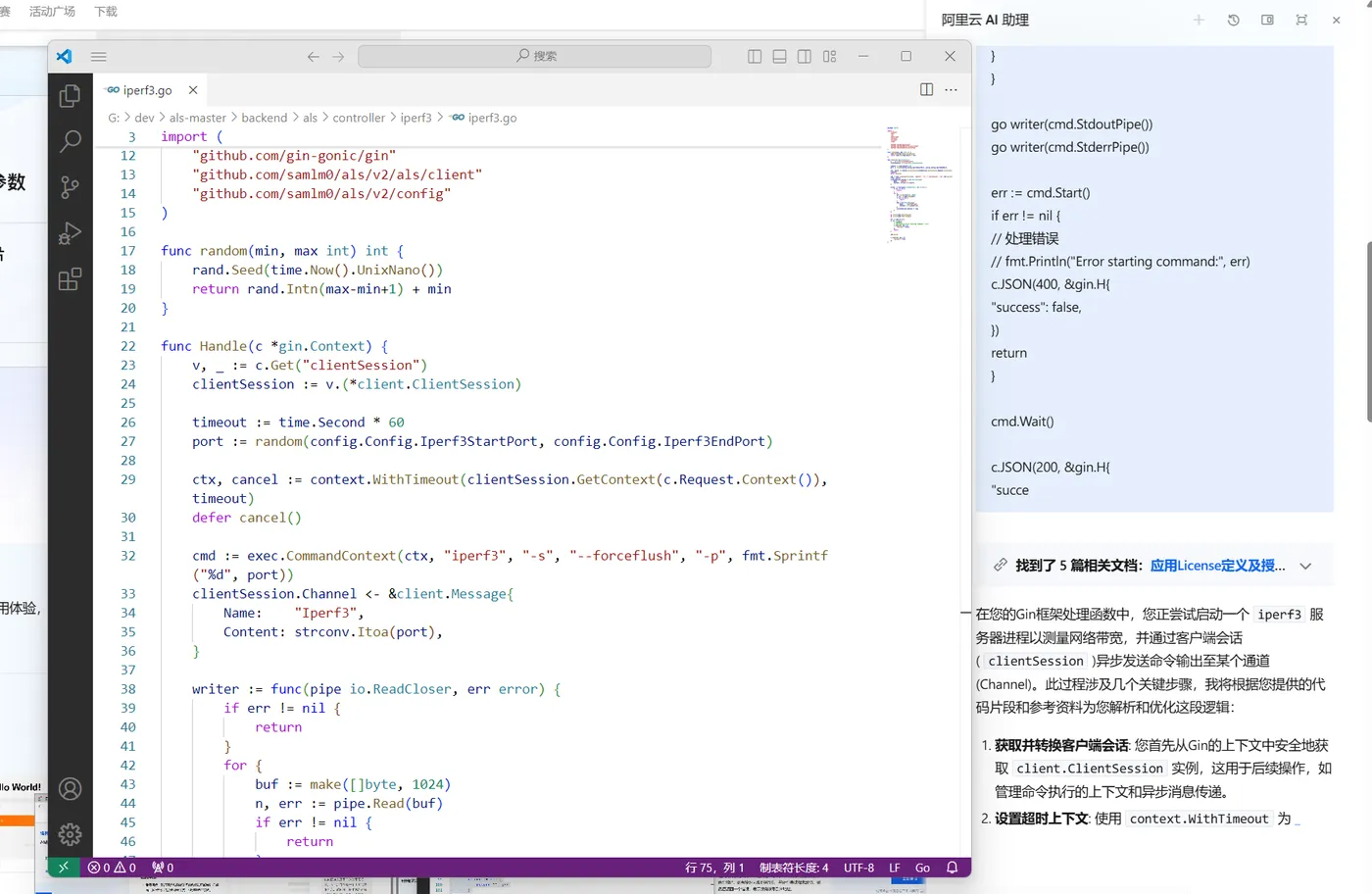Open the Explorer view in activity bar
Image resolution: width=1372 pixels, height=894 pixels.
[70, 95]
